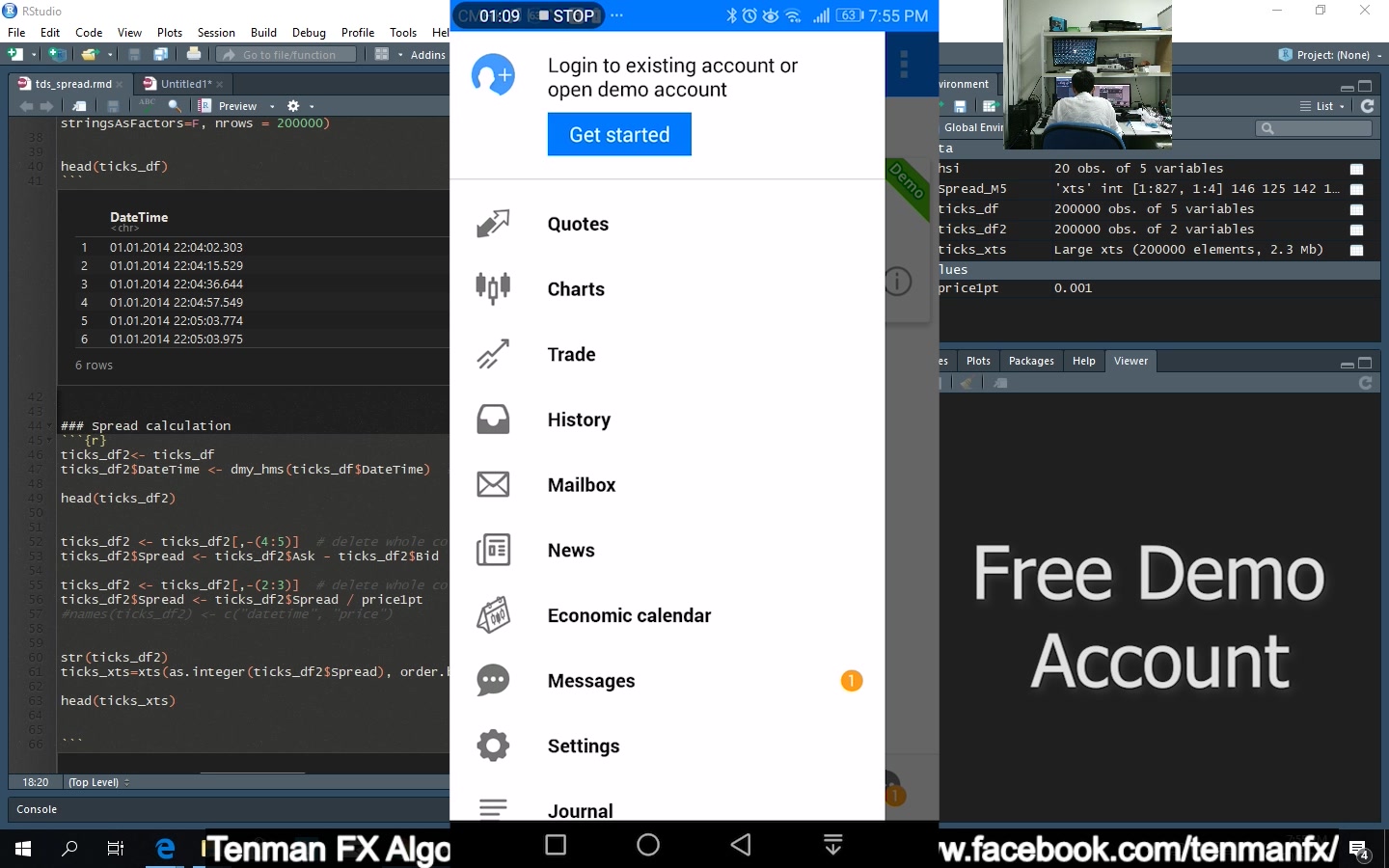1389x868 pixels.
Task: Open the Global Environment dropdown
Action: point(973,127)
